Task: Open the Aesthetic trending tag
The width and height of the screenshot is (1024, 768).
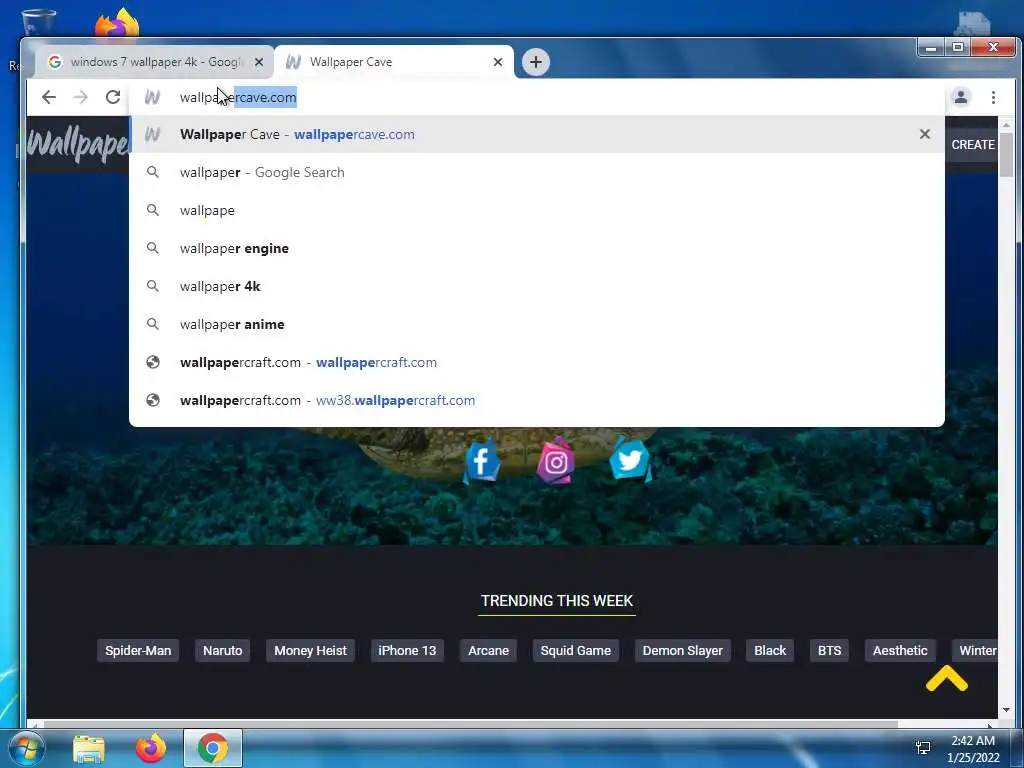Action: pyautogui.click(x=900, y=650)
